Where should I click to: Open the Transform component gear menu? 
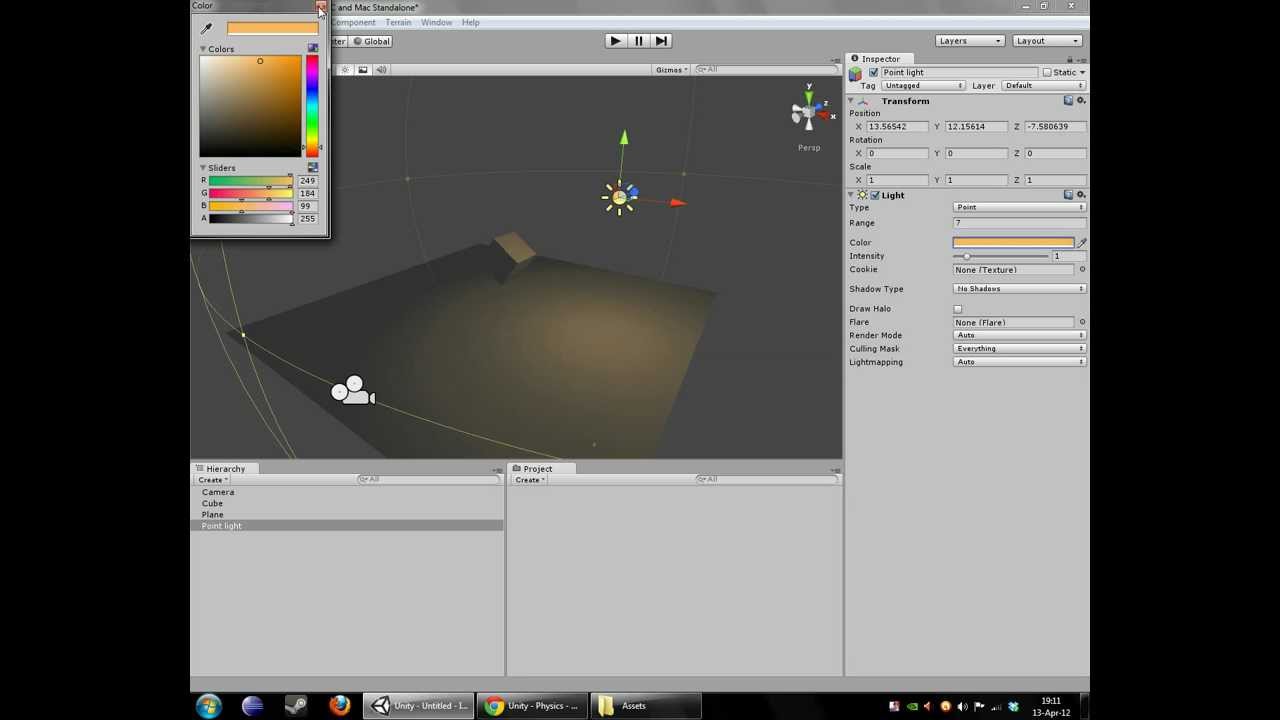point(1080,101)
